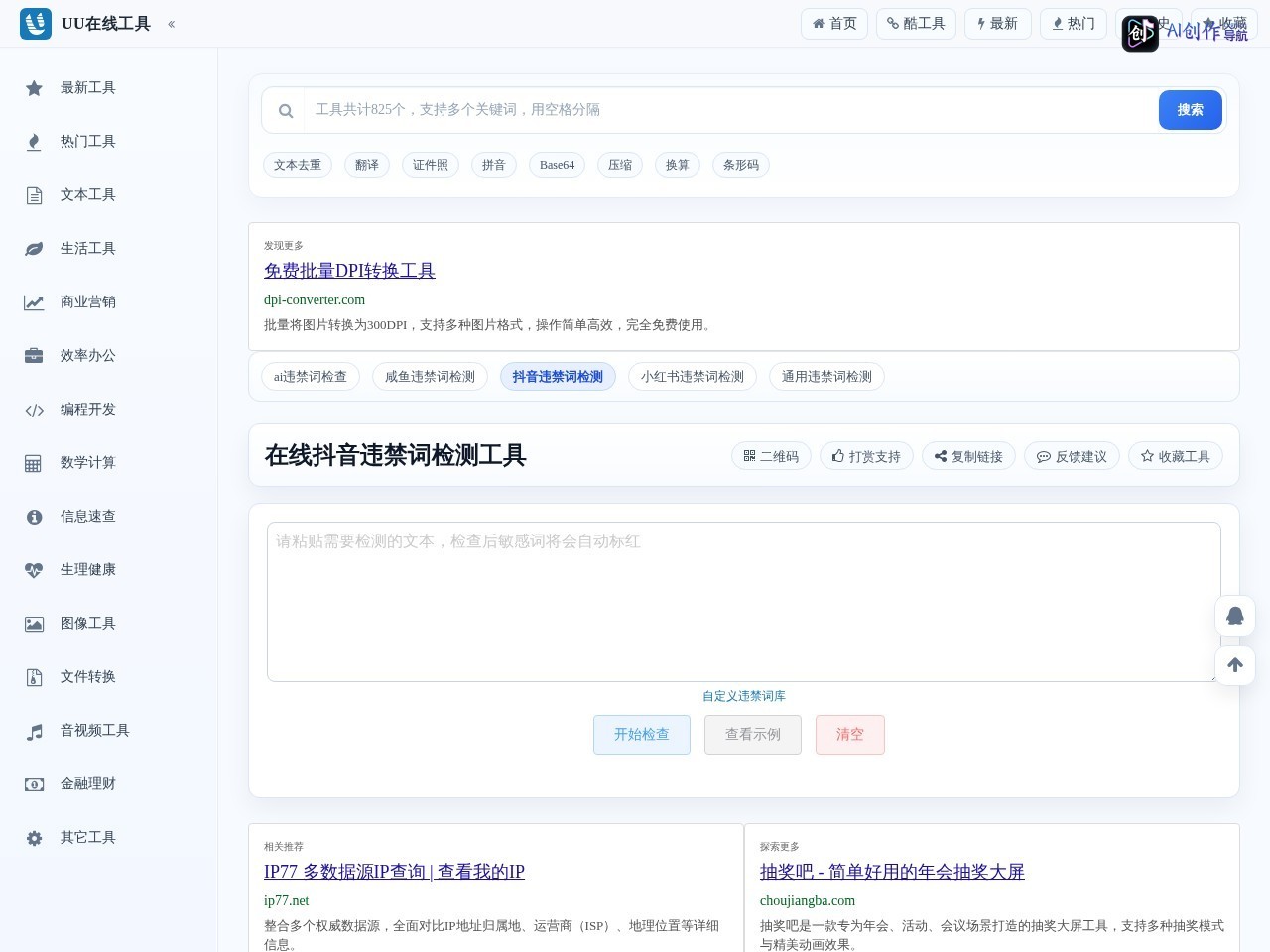Click the 收藏工具 star button
This screenshot has height=952, width=1270.
click(1176, 456)
